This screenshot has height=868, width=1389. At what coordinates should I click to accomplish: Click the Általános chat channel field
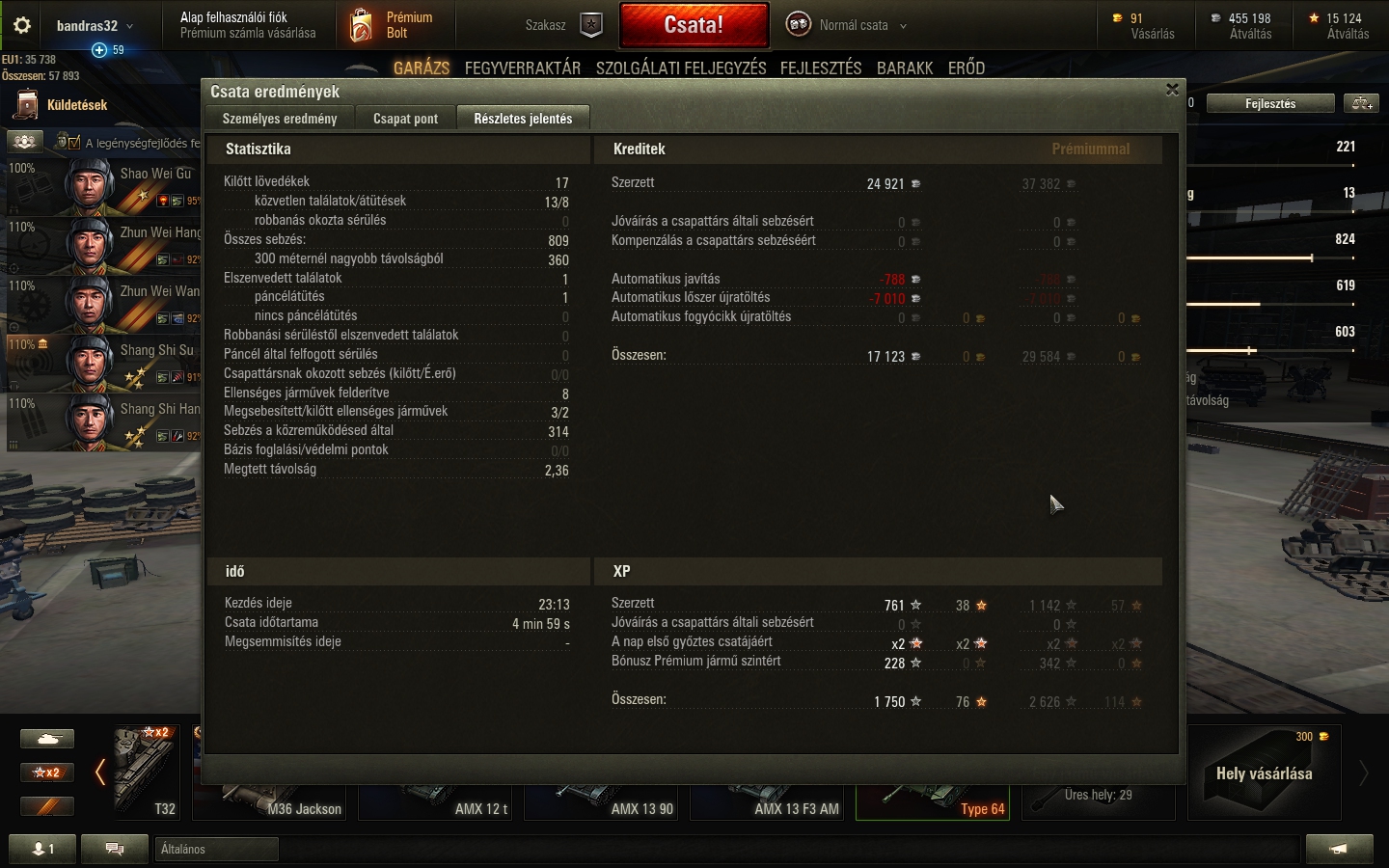pos(216,849)
